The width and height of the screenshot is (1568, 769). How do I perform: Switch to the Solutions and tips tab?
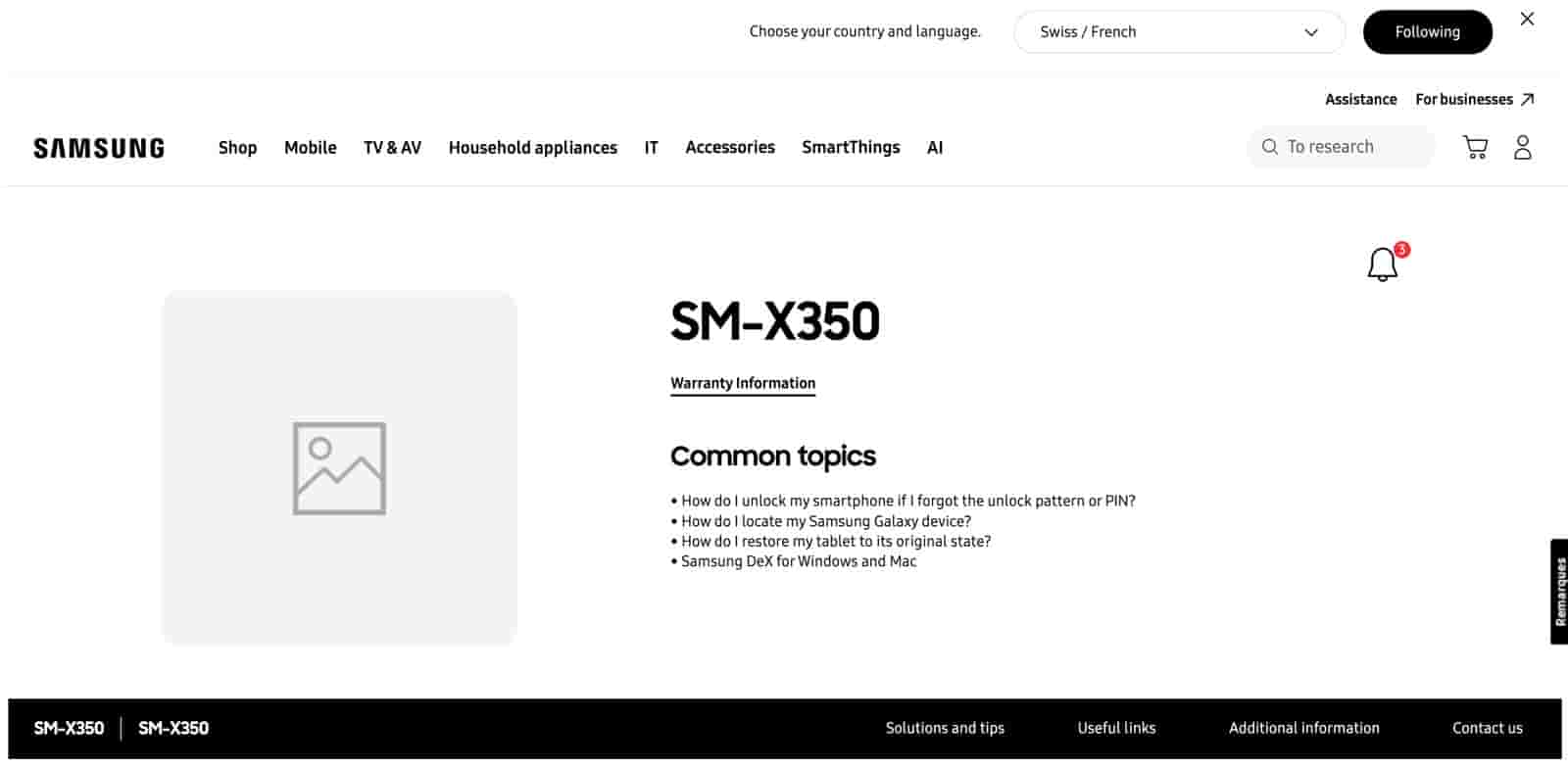(945, 728)
